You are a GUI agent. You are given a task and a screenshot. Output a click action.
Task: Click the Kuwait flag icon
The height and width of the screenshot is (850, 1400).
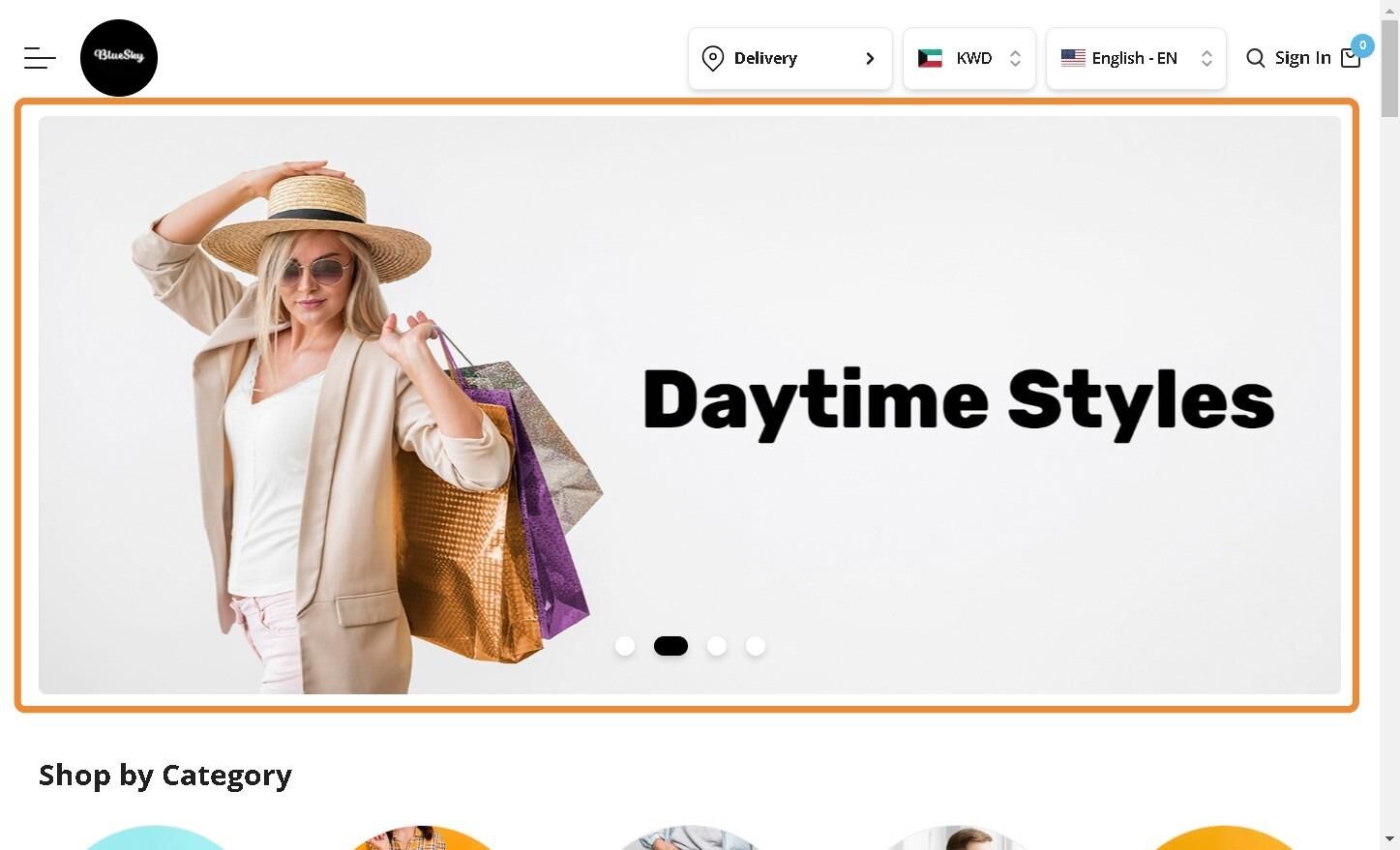(x=930, y=58)
